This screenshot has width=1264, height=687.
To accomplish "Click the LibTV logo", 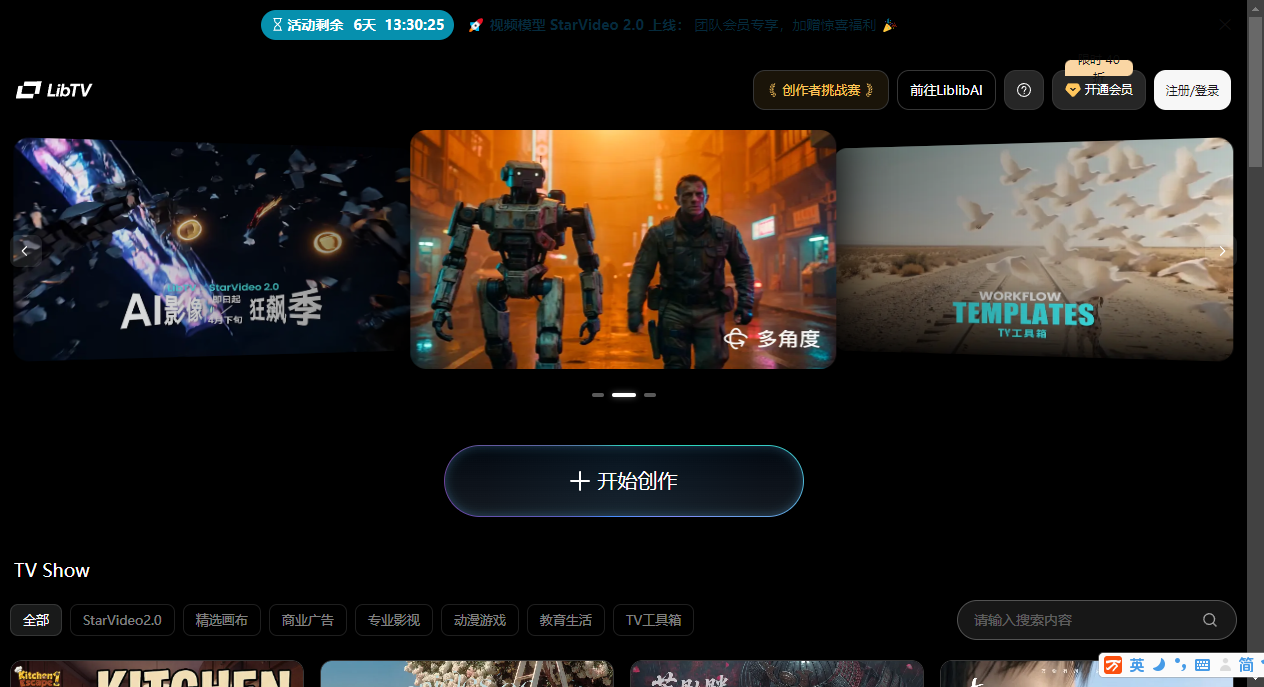I will (x=54, y=90).
